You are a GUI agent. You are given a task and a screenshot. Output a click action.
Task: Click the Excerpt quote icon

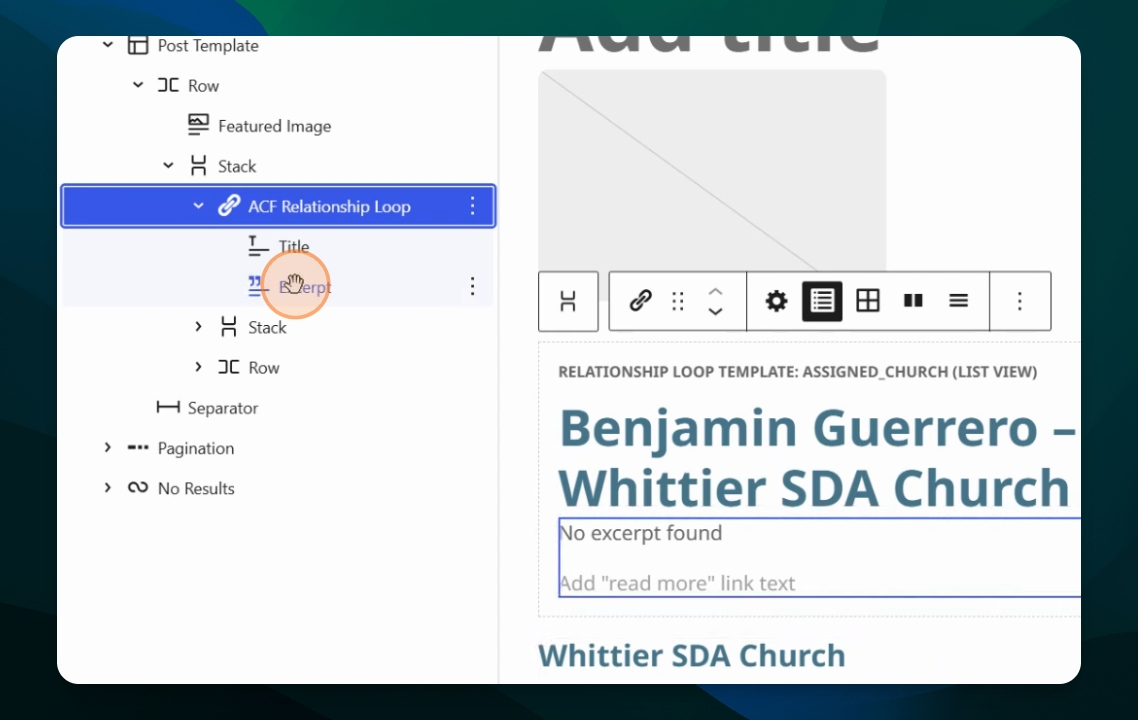pyautogui.click(x=256, y=286)
